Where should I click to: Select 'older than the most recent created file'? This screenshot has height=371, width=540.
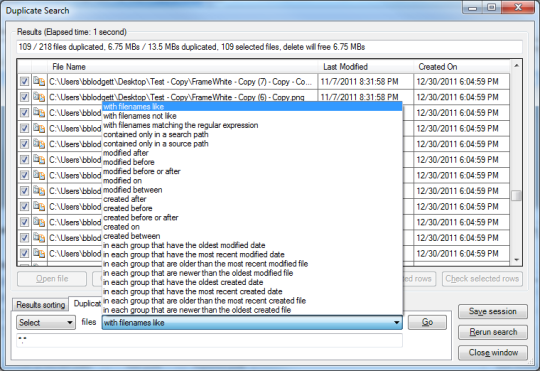pos(252,301)
